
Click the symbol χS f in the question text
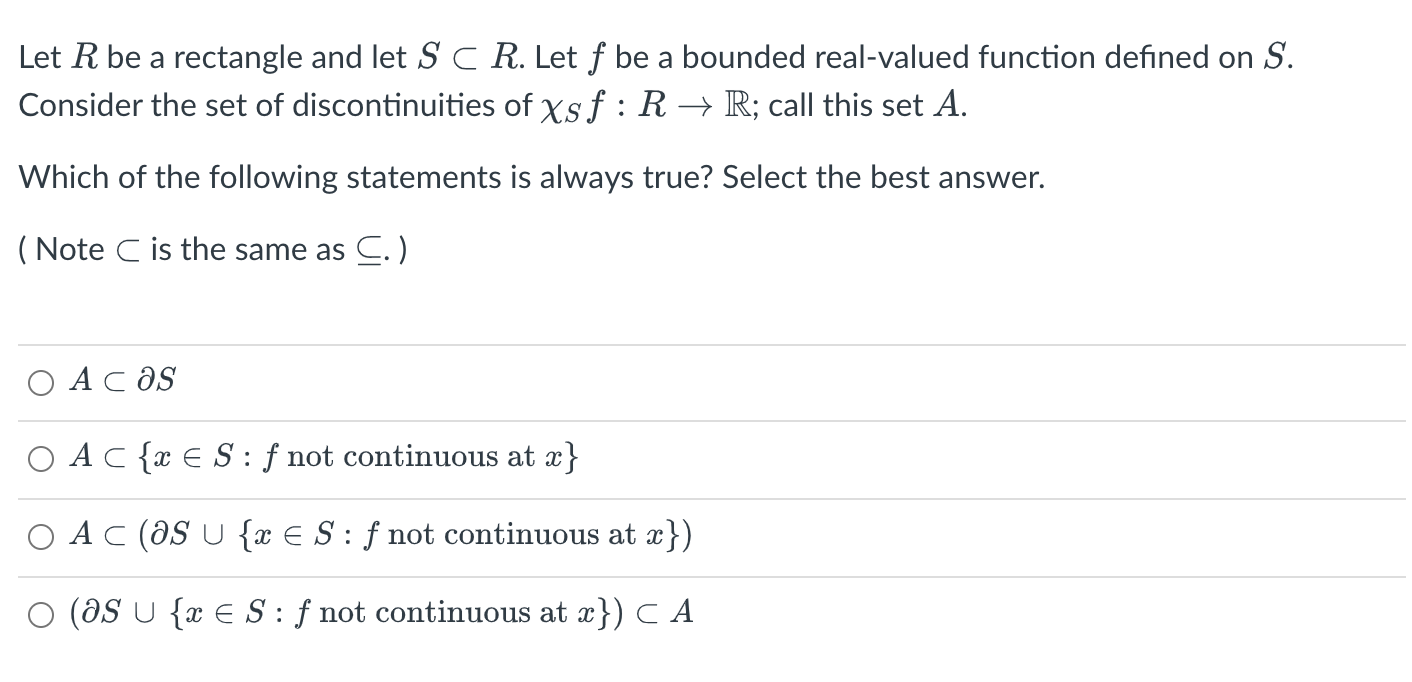pyautogui.click(x=572, y=106)
